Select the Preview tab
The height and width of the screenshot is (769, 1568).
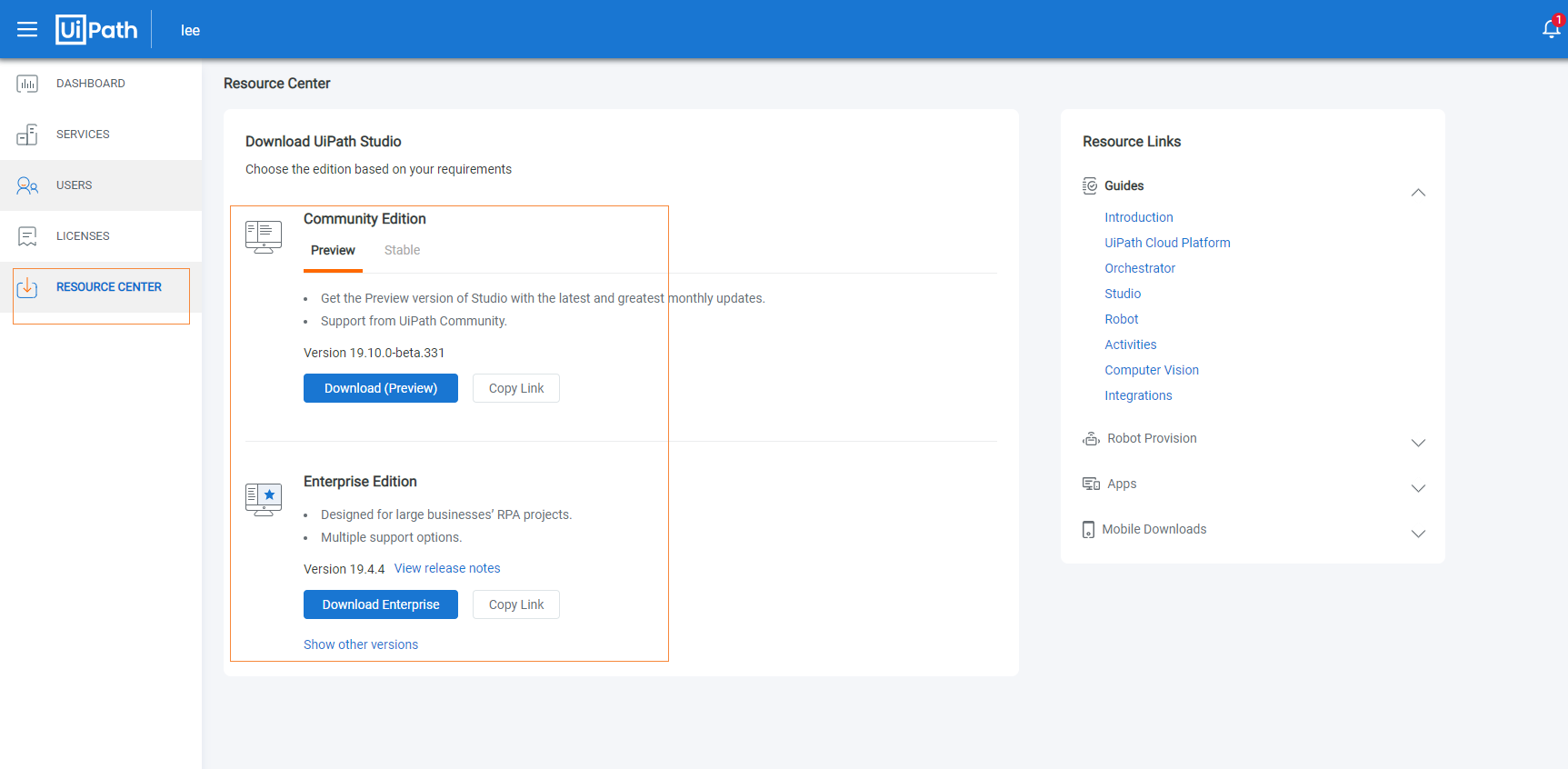[333, 251]
